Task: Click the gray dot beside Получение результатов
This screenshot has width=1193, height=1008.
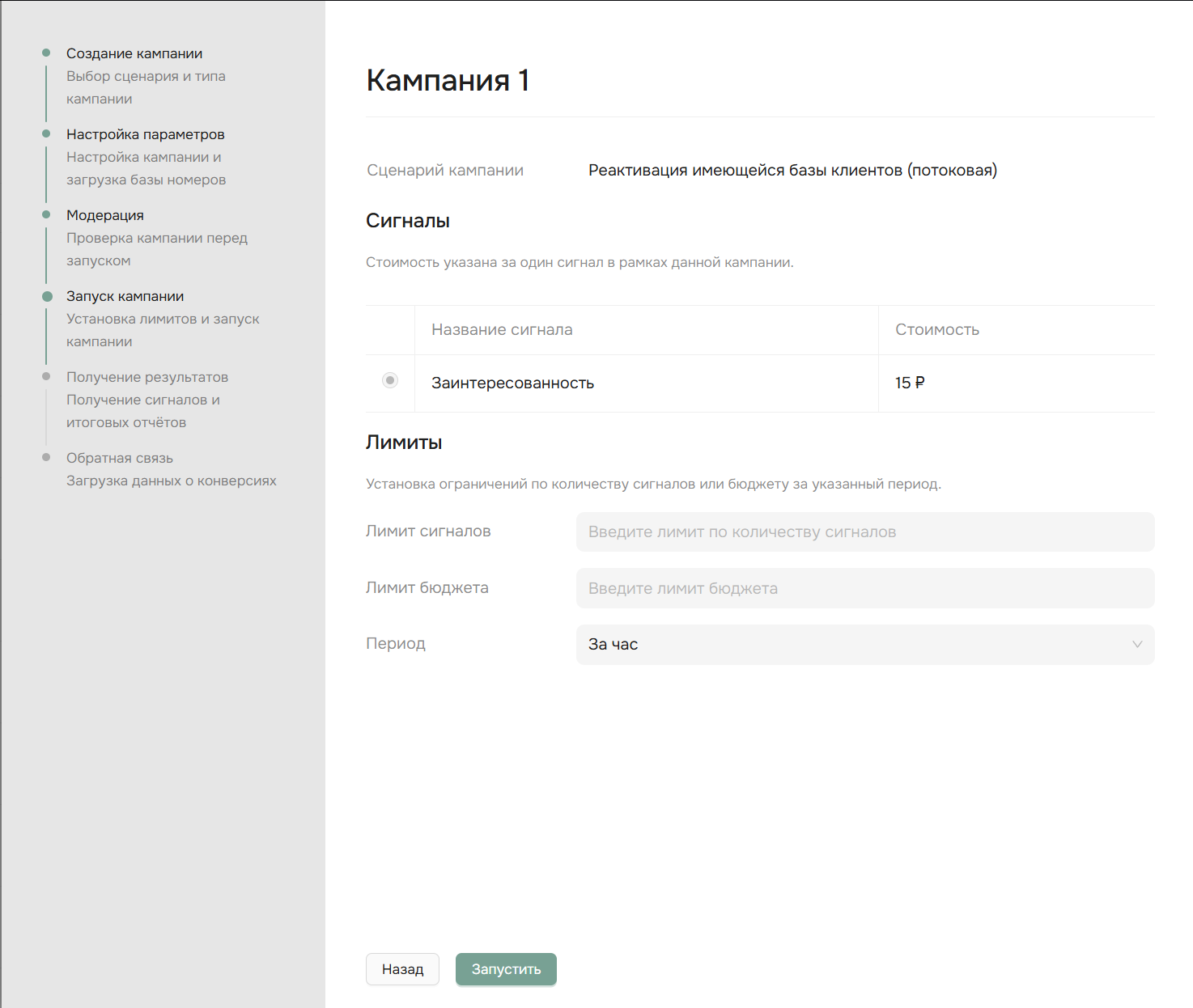Action: pos(46,377)
